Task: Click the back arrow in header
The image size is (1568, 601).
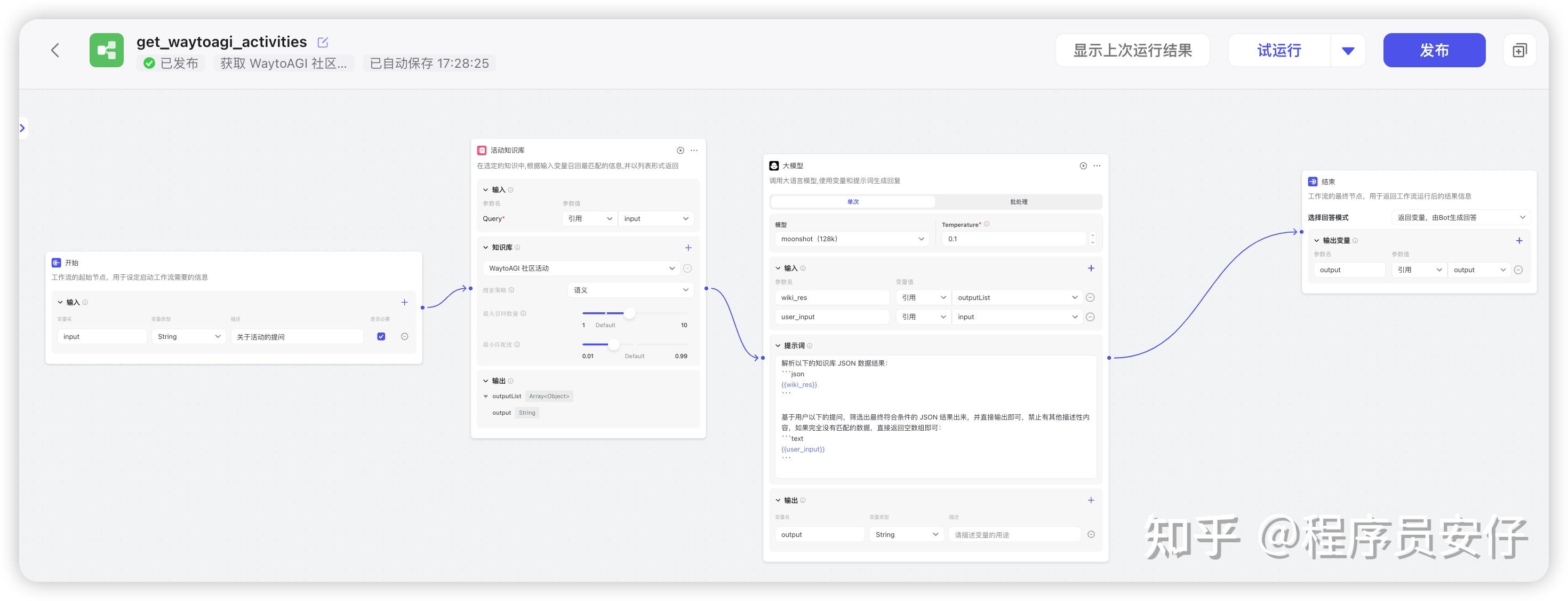Action: click(55, 51)
